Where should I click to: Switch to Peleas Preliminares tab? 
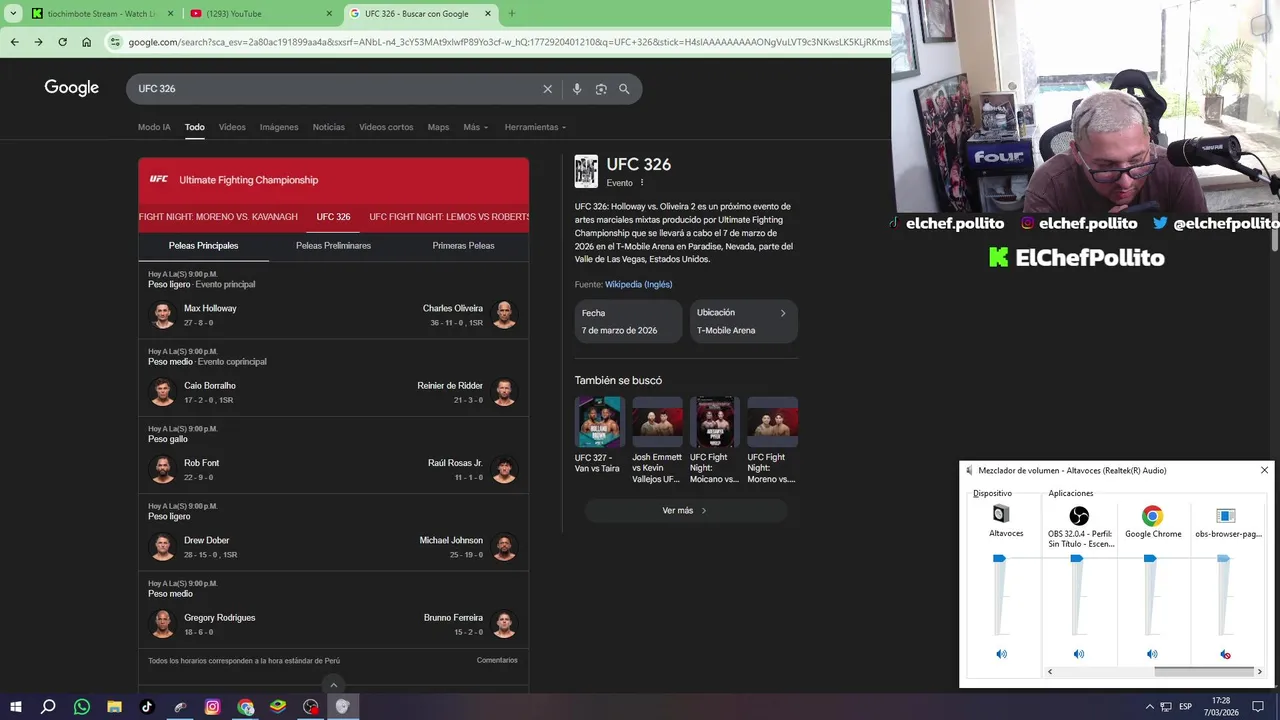tap(333, 245)
